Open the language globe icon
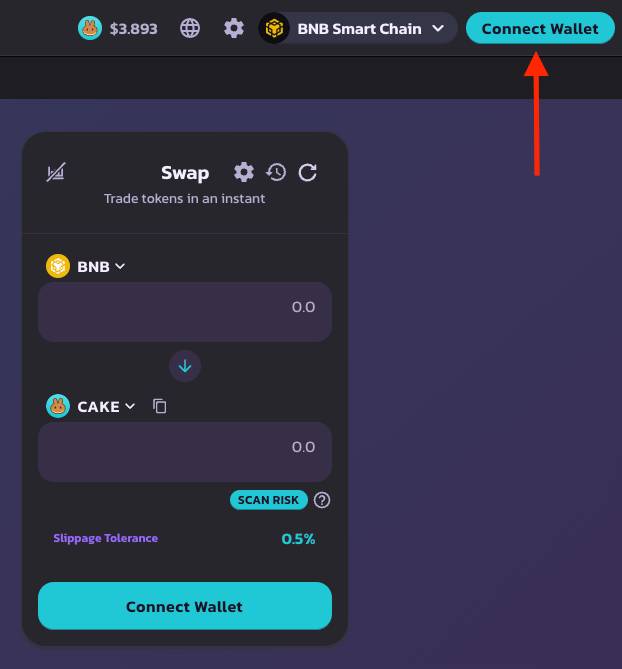The width and height of the screenshot is (622, 669). [190, 29]
